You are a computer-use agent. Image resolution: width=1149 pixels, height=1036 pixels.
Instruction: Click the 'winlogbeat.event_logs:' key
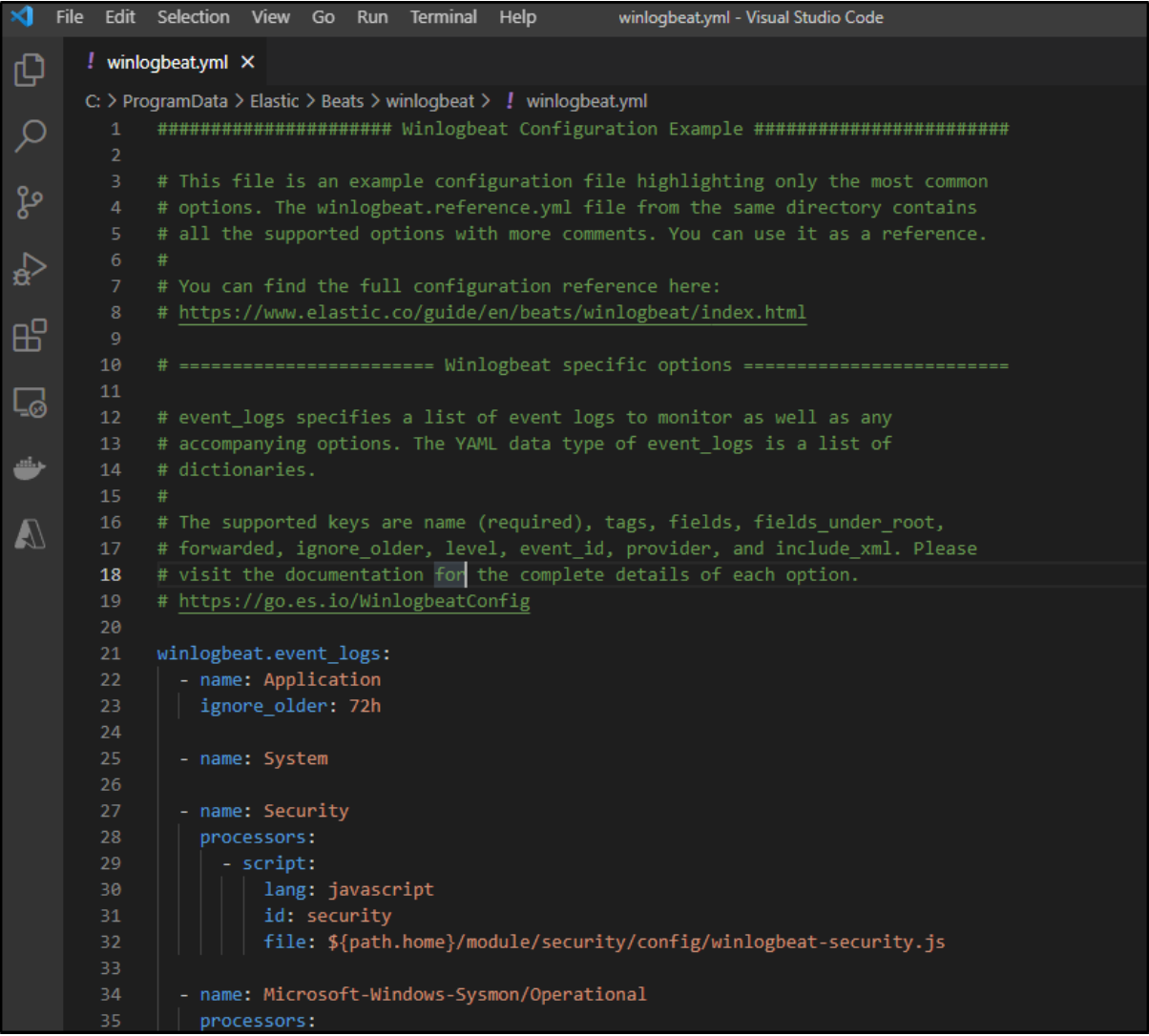[275, 653]
